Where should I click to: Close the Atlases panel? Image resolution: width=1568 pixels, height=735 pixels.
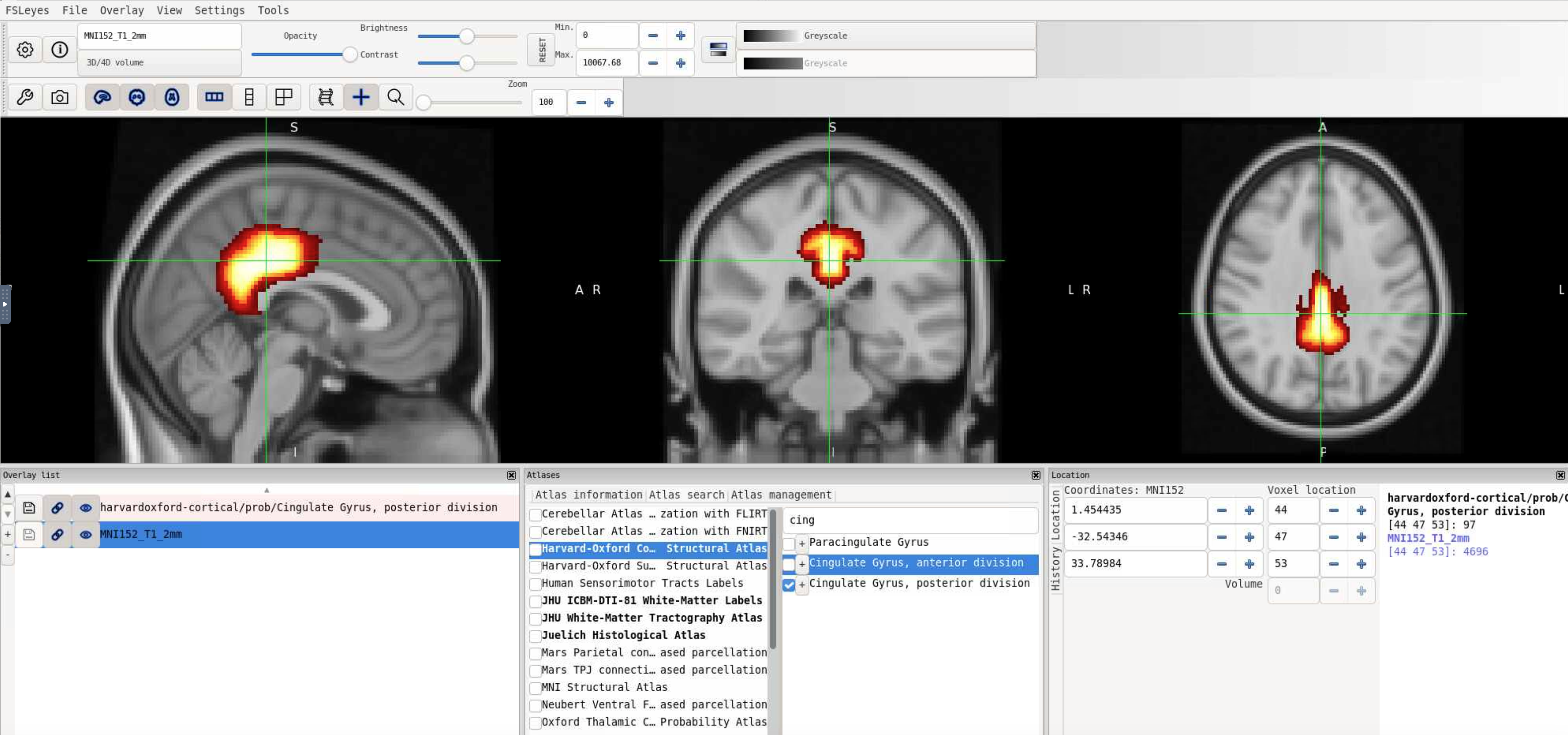pyautogui.click(x=1036, y=475)
